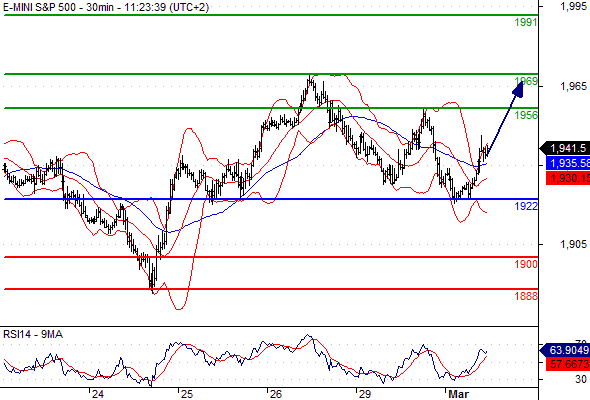The height and width of the screenshot is (400, 590).
Task: Click the RSI 30 axis level label
Action: coord(581,379)
